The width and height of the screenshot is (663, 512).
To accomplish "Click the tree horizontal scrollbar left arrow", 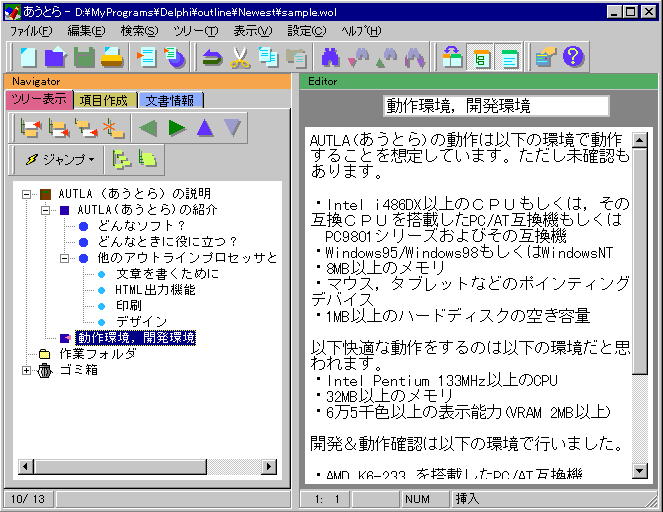I will pyautogui.click(x=26, y=467).
